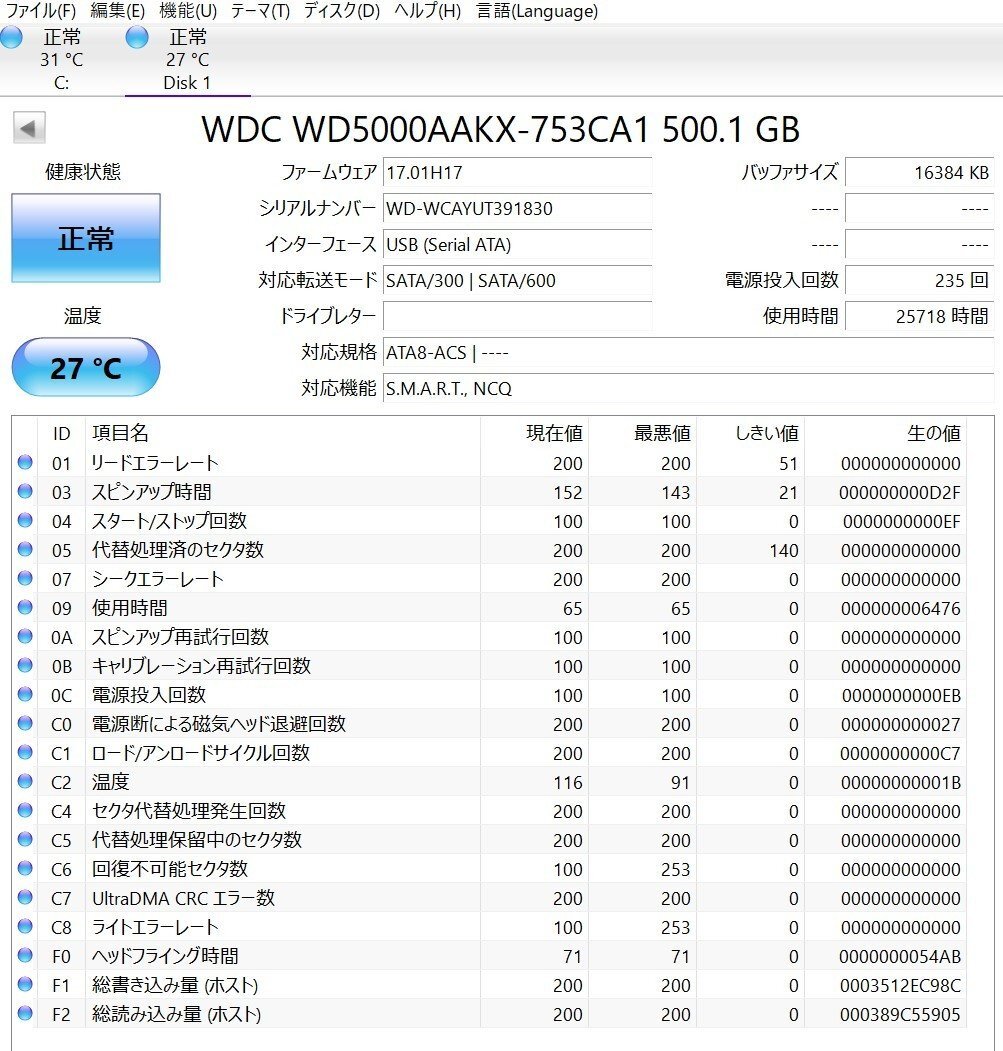
Task: Click the power-on count value 235 回
Action: click(x=919, y=280)
